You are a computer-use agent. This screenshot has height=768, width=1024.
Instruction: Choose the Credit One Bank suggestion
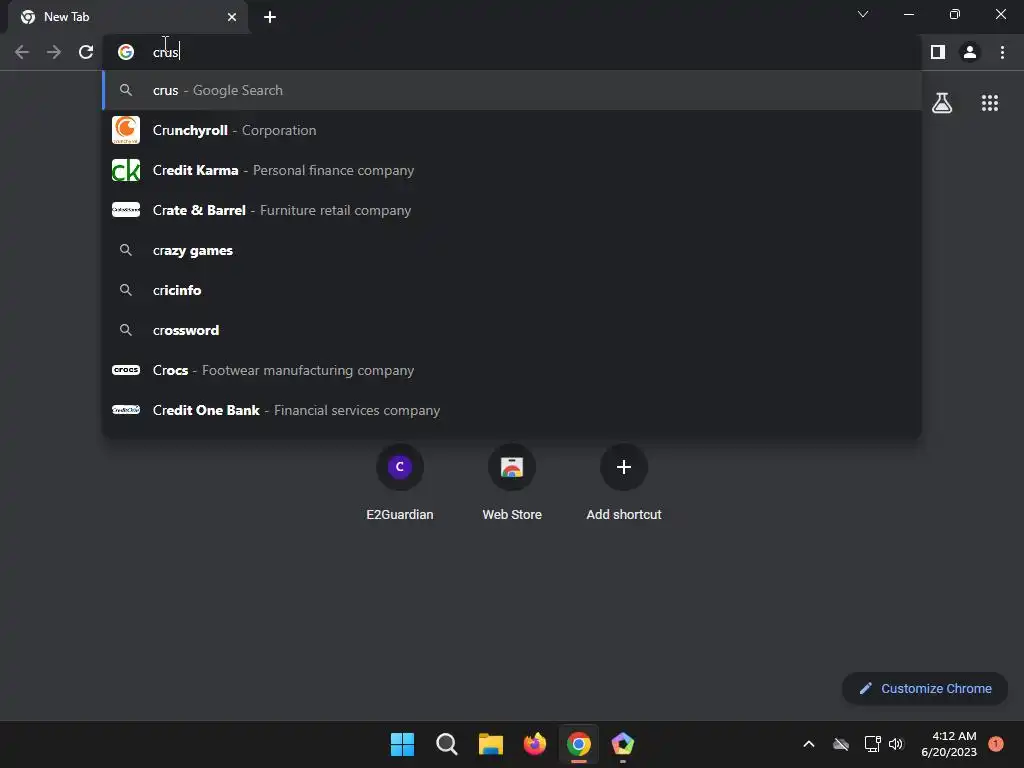pyautogui.click(x=513, y=410)
